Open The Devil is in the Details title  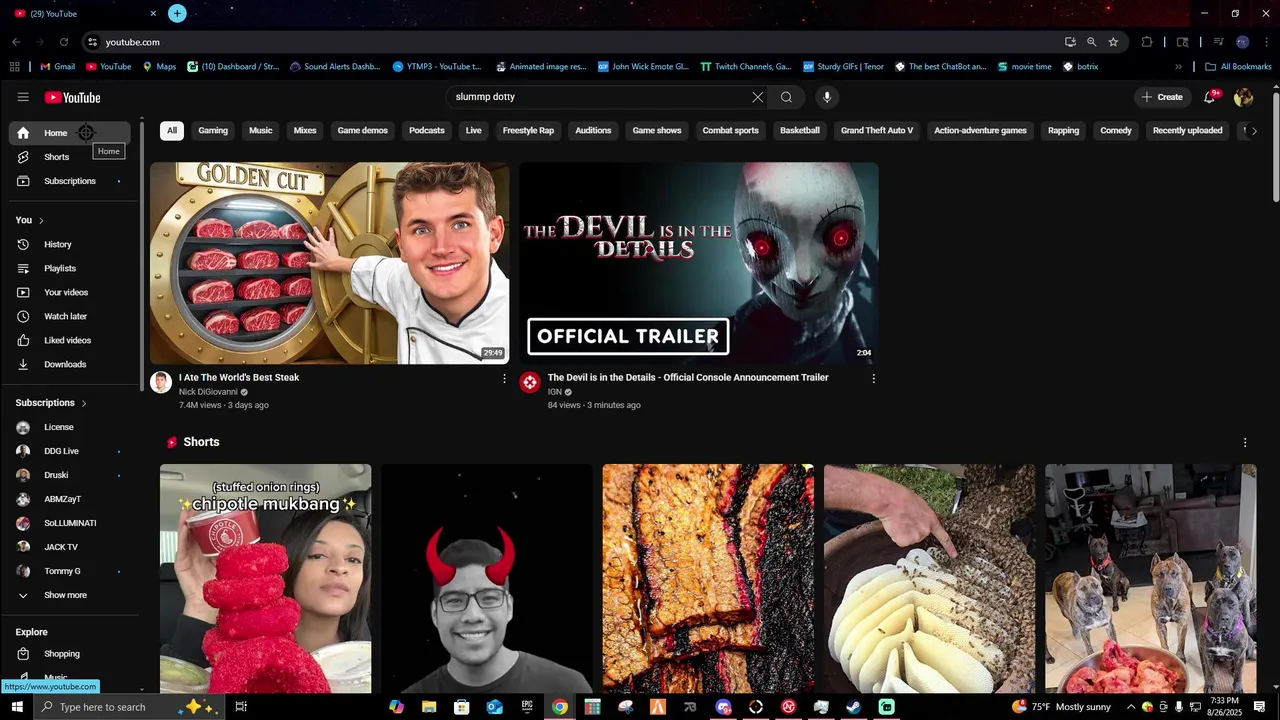pyautogui.click(x=688, y=378)
